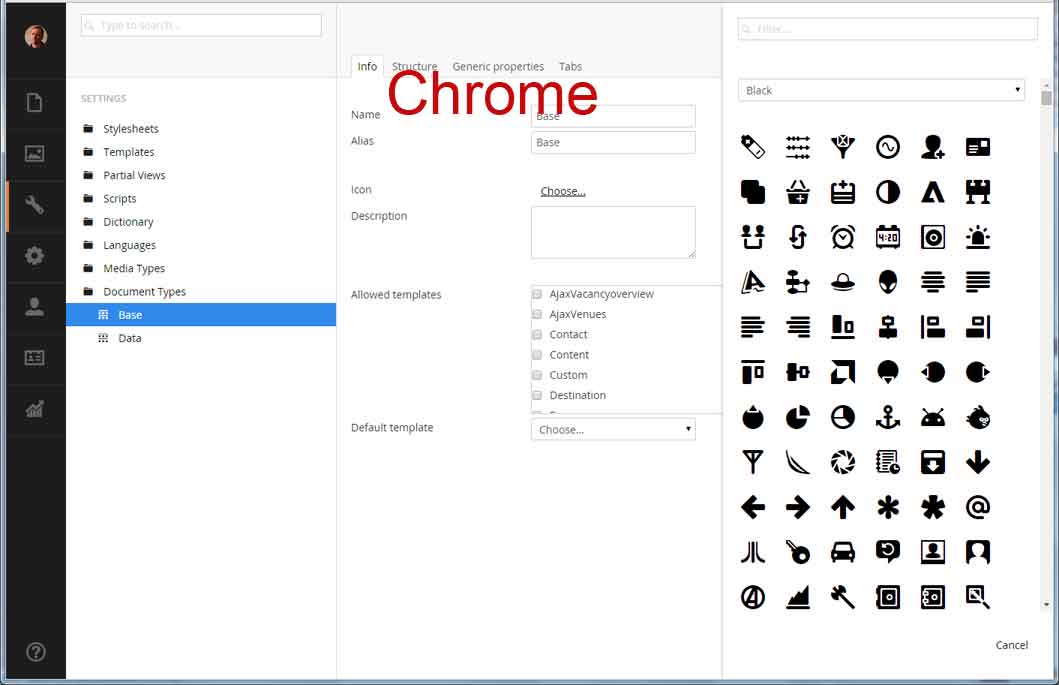Tick the Destination template checkbox
Viewport: 1059px width, 685px height.
coord(538,395)
